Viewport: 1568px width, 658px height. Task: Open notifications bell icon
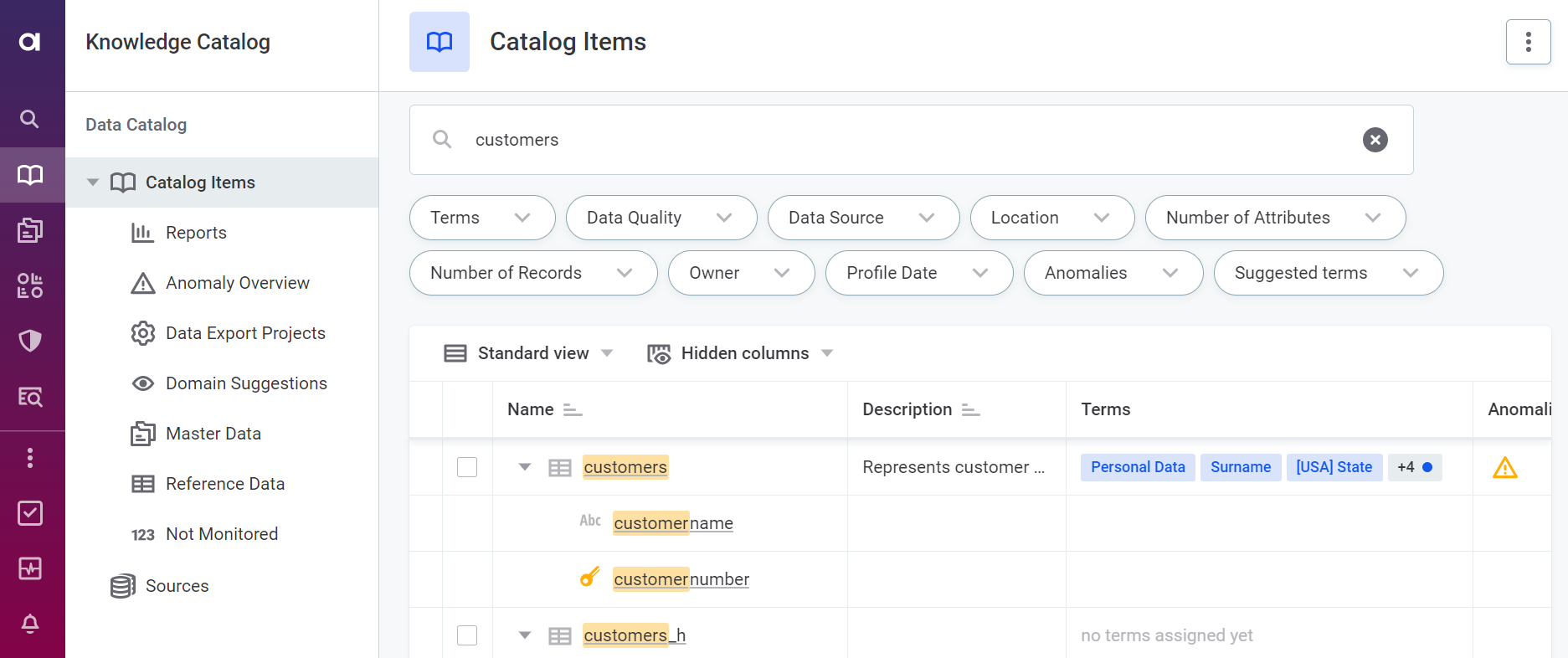[x=30, y=624]
